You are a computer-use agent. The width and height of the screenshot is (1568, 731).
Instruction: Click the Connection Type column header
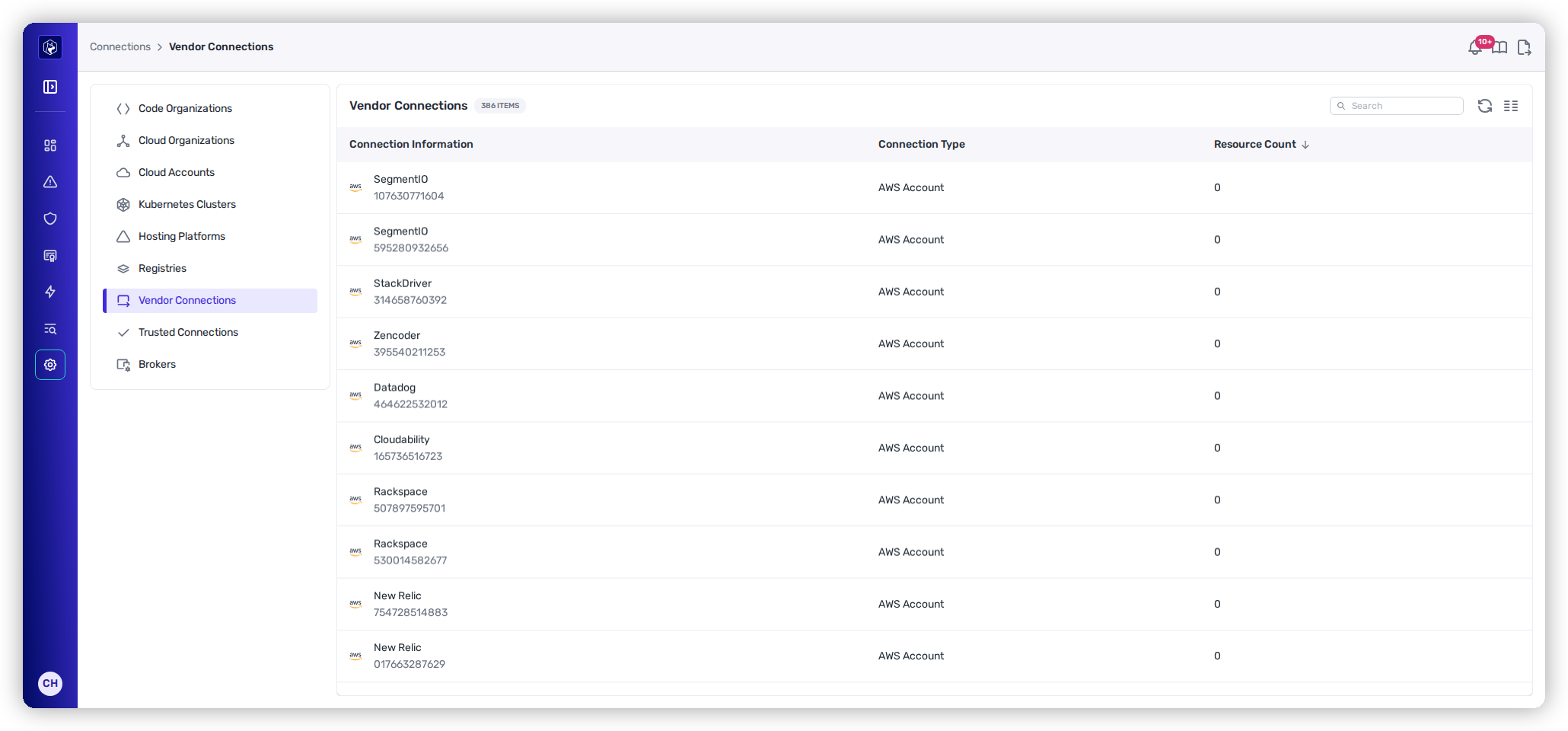coord(921,145)
